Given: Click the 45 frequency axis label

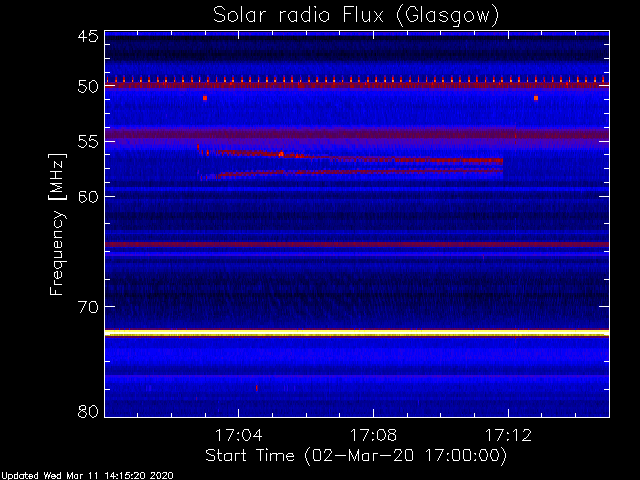Looking at the screenshot, I should pos(88,37).
